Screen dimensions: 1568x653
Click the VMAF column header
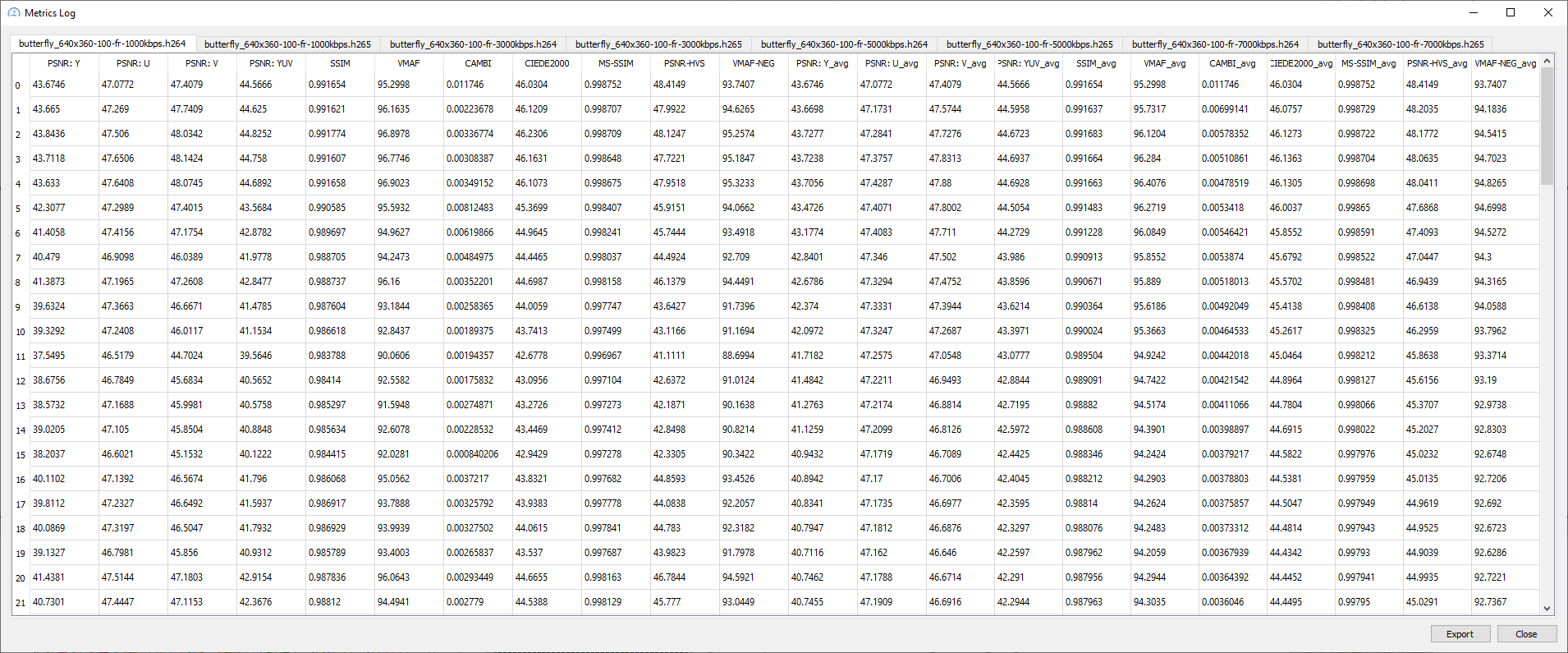point(409,63)
